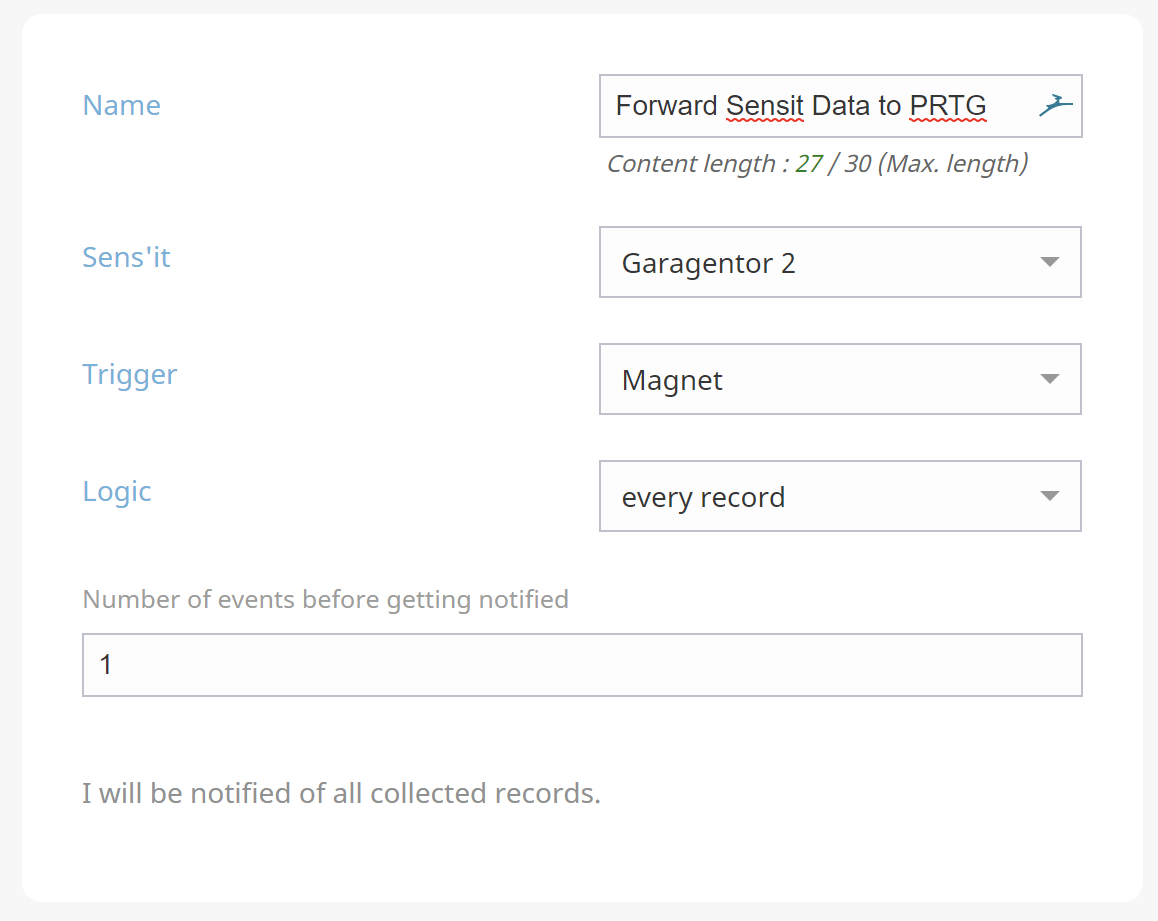Click the underlined word "Sensit" in Name field

click(x=765, y=106)
